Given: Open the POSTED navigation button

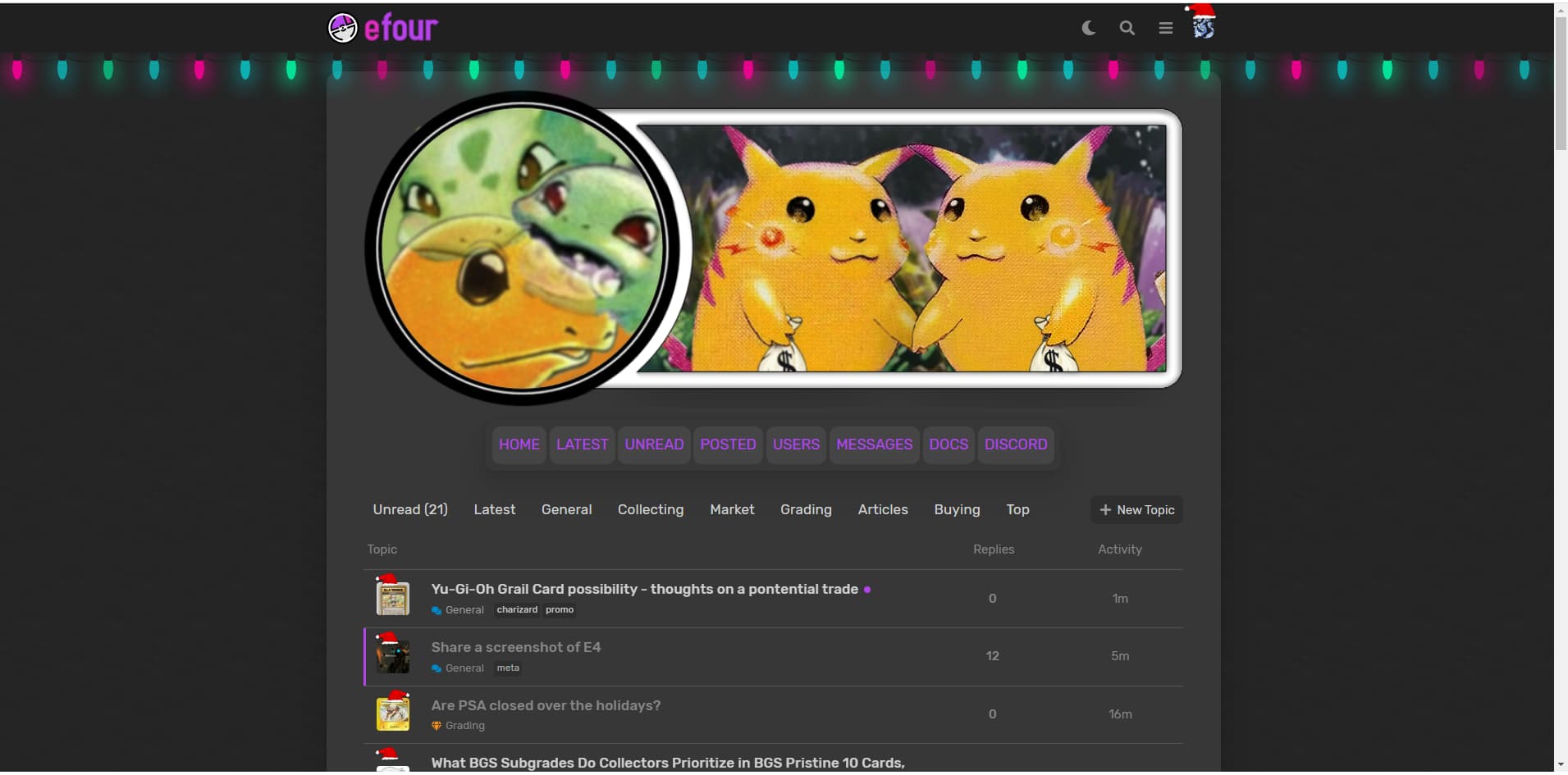Looking at the screenshot, I should [728, 444].
